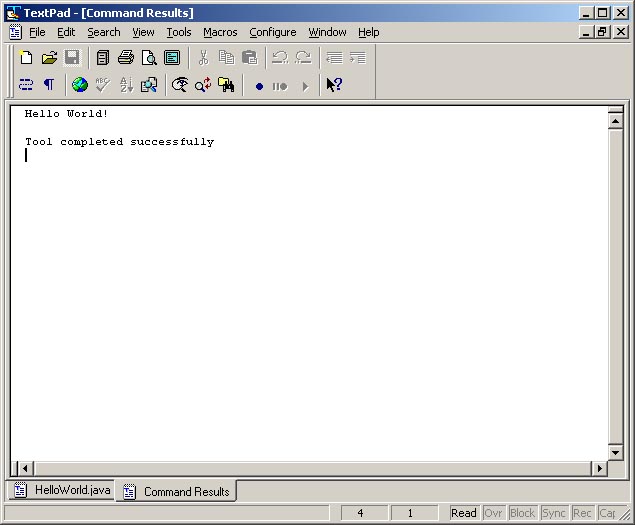Click the Sort A-Z icon
This screenshot has width=635, height=525.
click(x=126, y=86)
